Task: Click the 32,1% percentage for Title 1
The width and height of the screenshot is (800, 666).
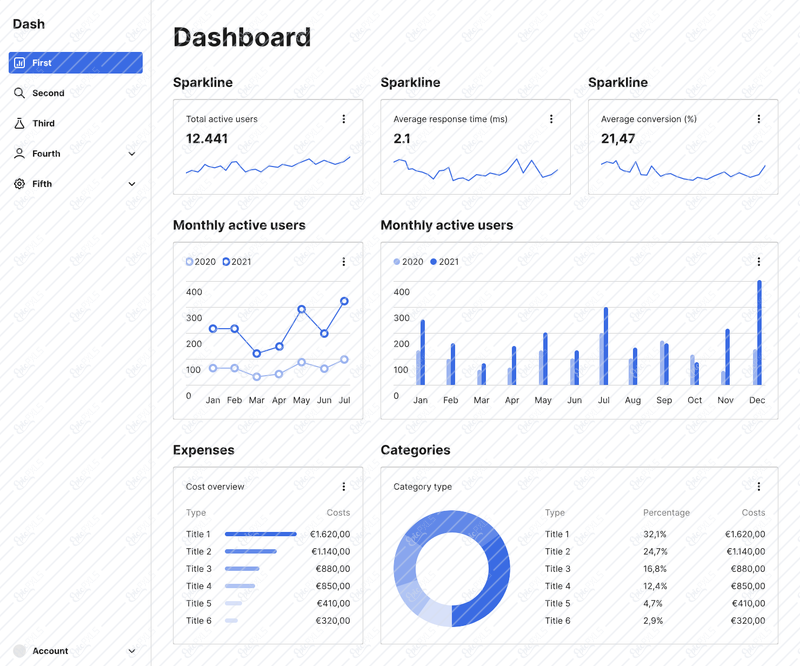Action: click(655, 534)
